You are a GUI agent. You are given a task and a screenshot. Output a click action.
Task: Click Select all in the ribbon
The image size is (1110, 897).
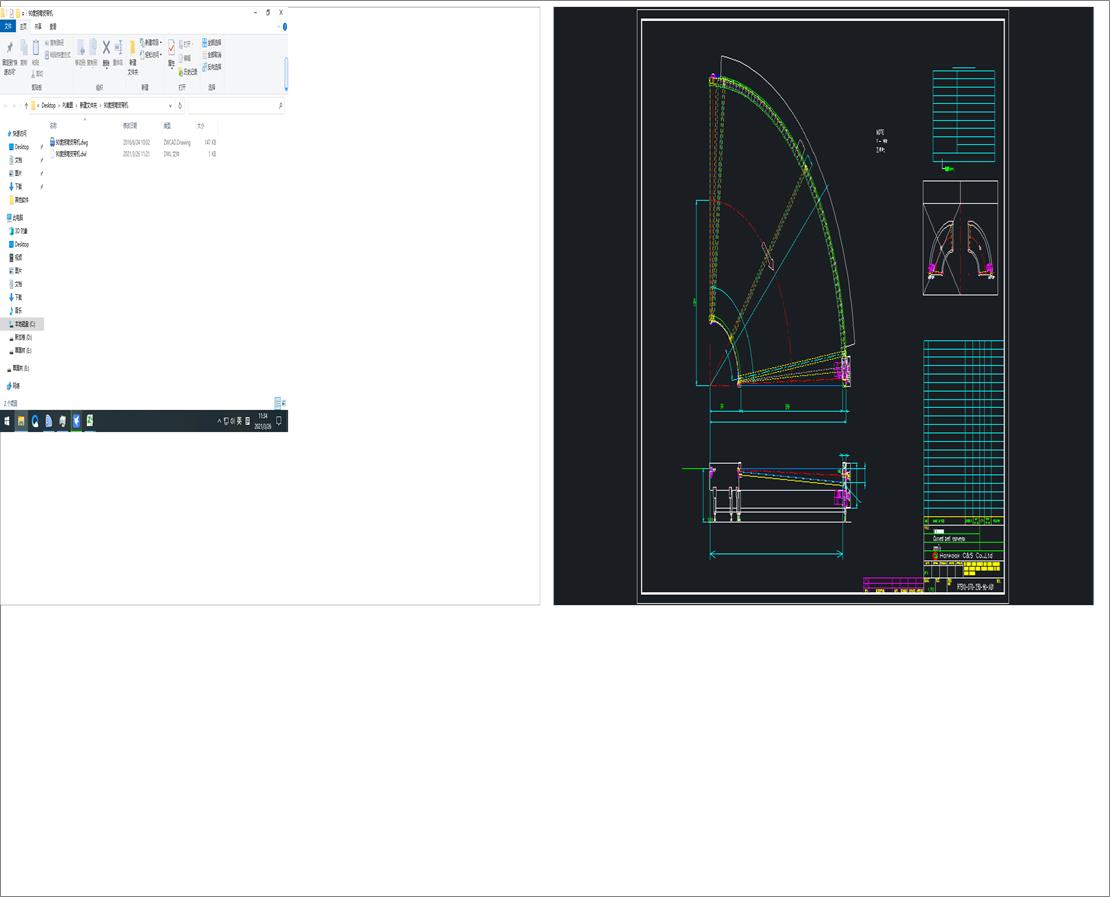(212, 43)
